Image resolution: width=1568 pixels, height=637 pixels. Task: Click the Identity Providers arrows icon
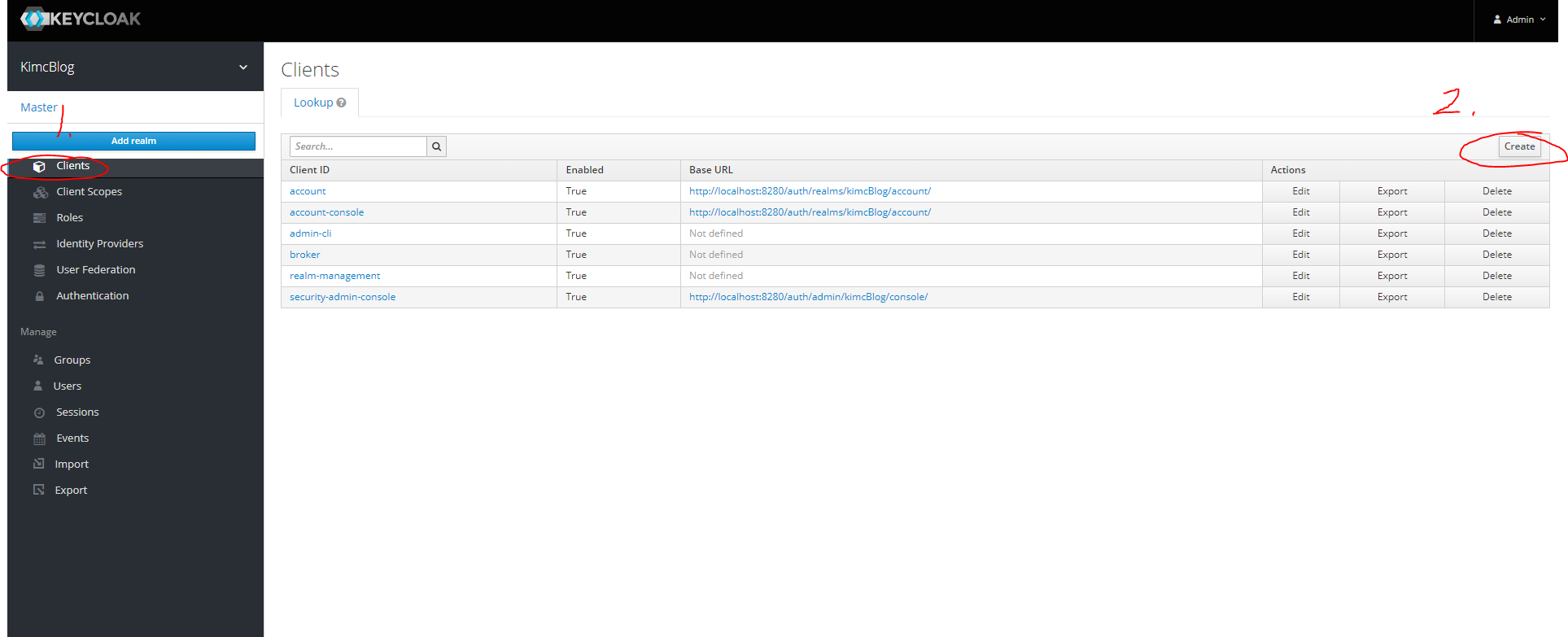(x=39, y=244)
